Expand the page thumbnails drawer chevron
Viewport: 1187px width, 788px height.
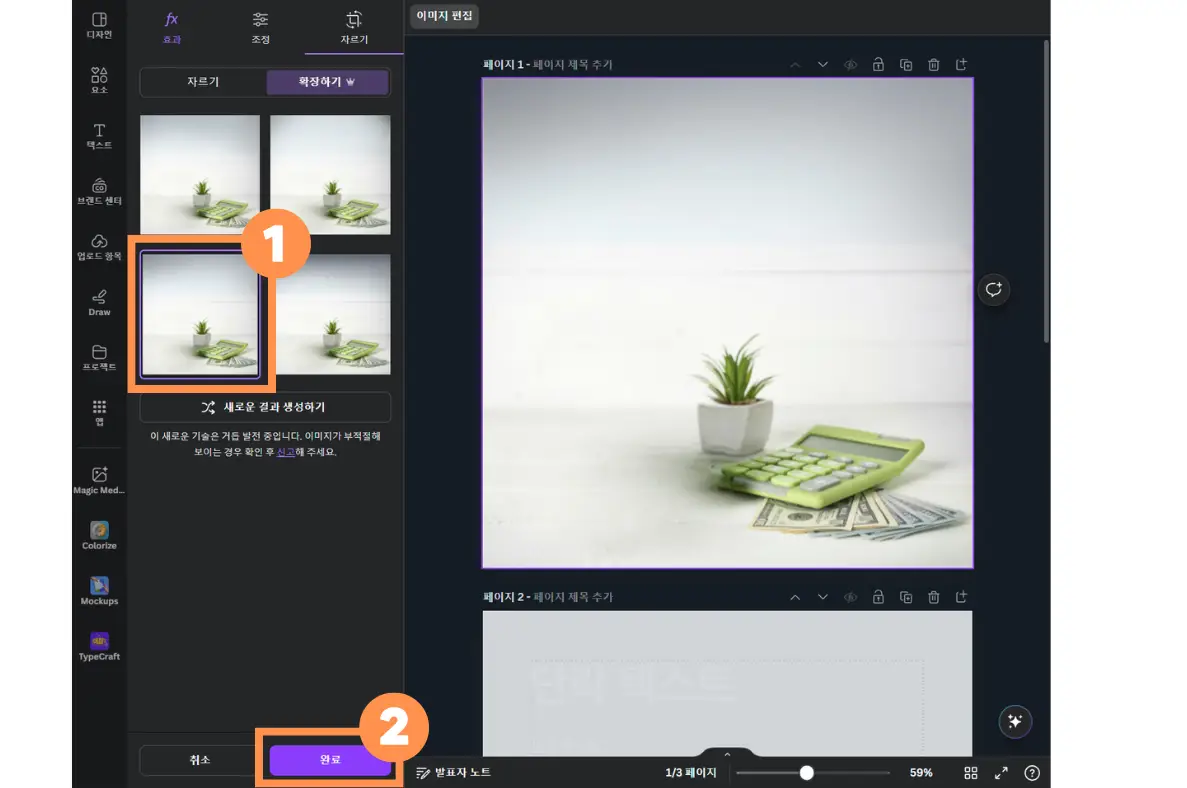click(727, 754)
